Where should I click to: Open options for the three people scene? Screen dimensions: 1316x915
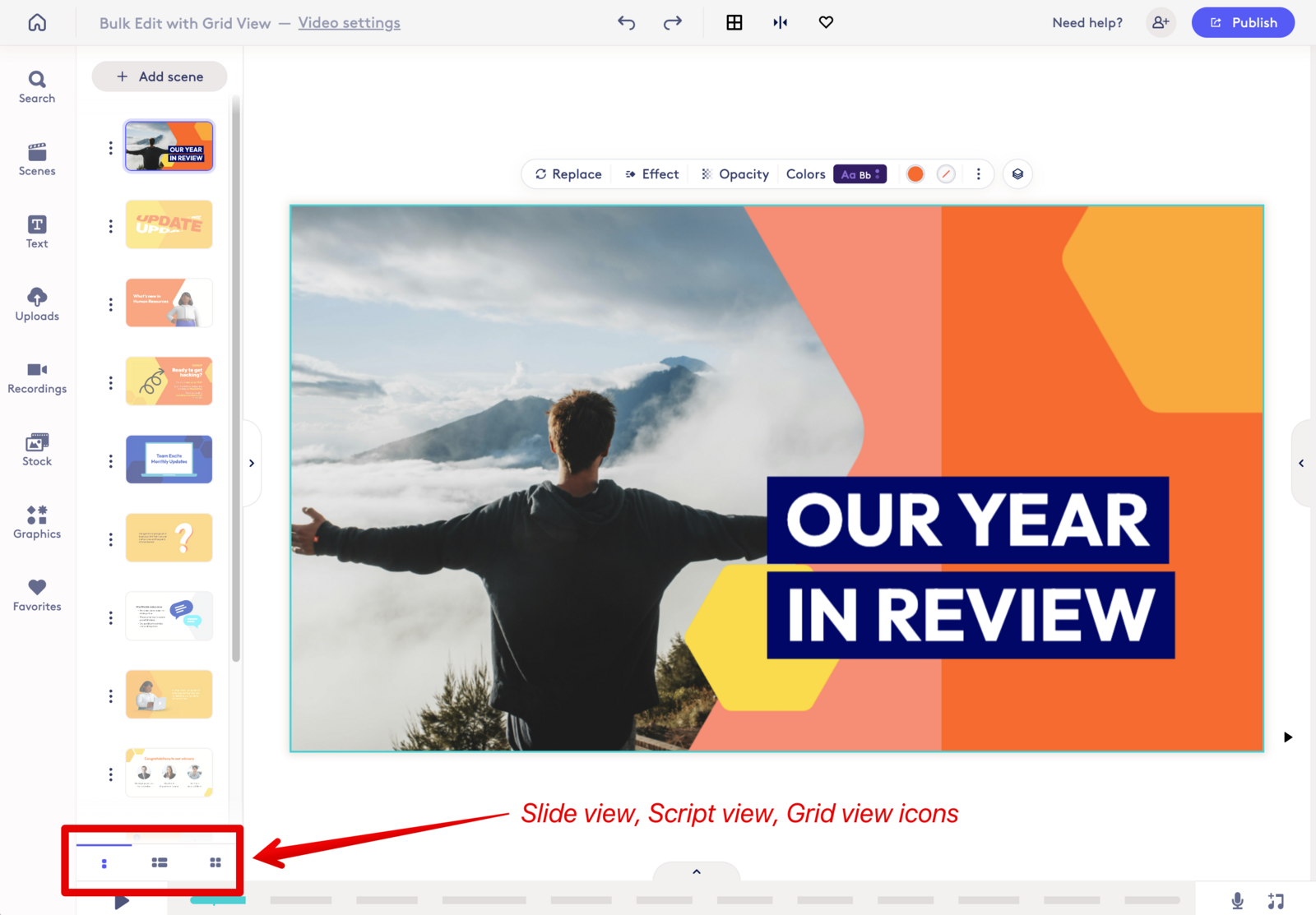pos(110,774)
